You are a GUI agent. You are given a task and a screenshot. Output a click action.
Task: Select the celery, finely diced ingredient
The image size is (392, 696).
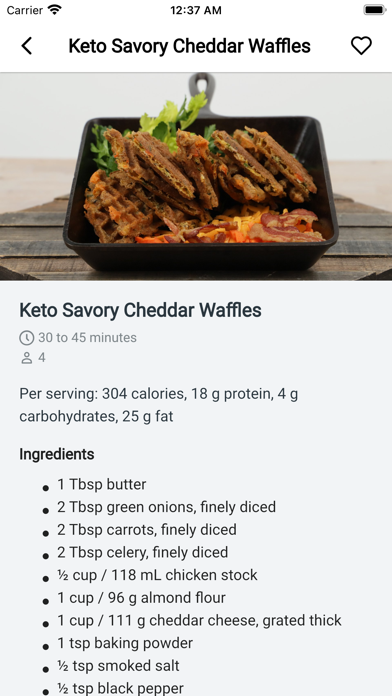tap(143, 552)
